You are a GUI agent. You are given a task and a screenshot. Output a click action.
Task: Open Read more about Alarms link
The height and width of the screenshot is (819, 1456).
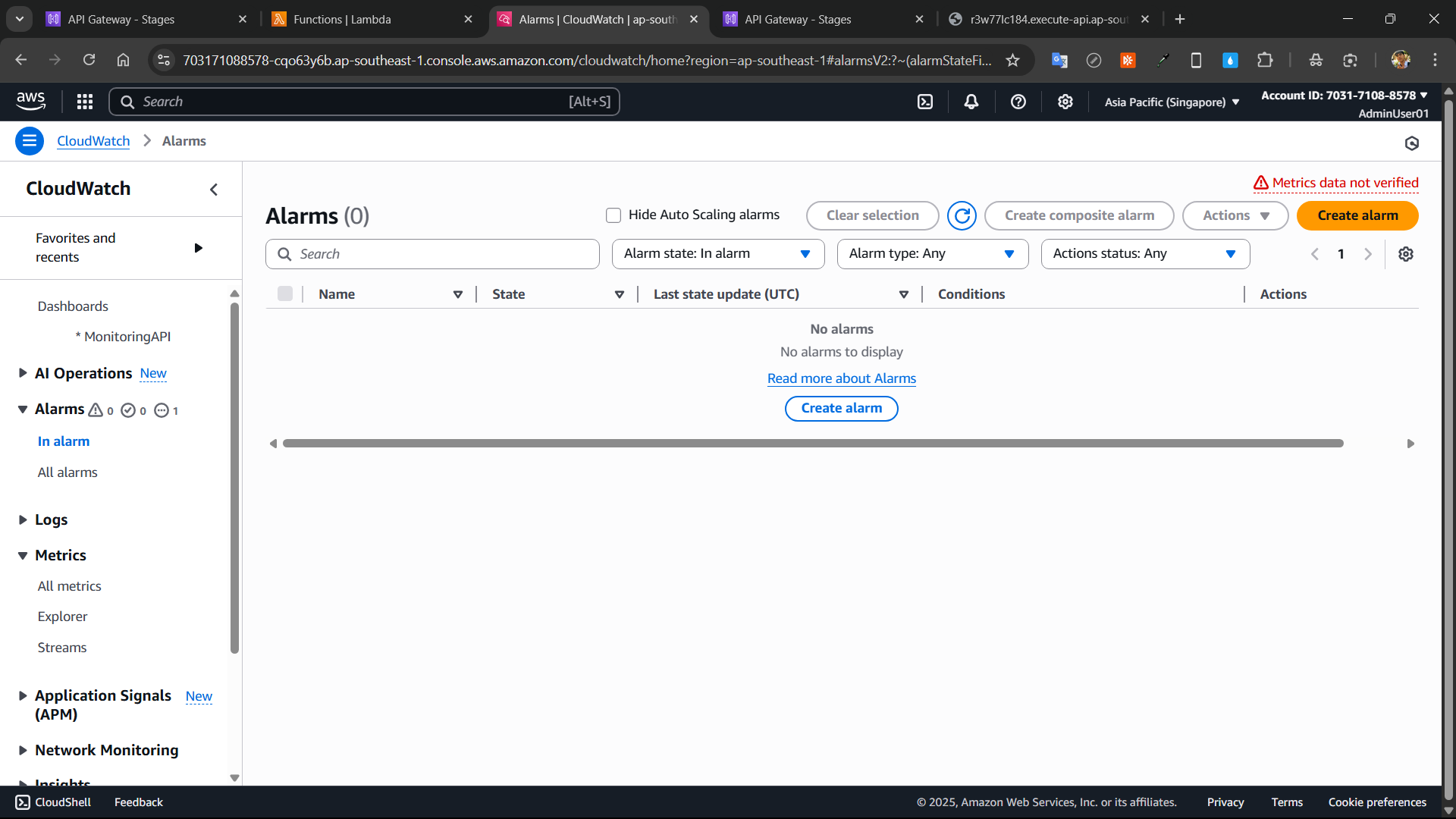[x=842, y=378]
